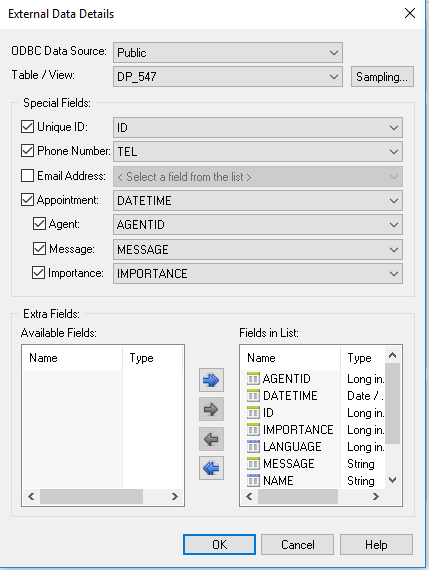Open the ODBC Data Source dropdown
429x570 pixels.
point(228,53)
